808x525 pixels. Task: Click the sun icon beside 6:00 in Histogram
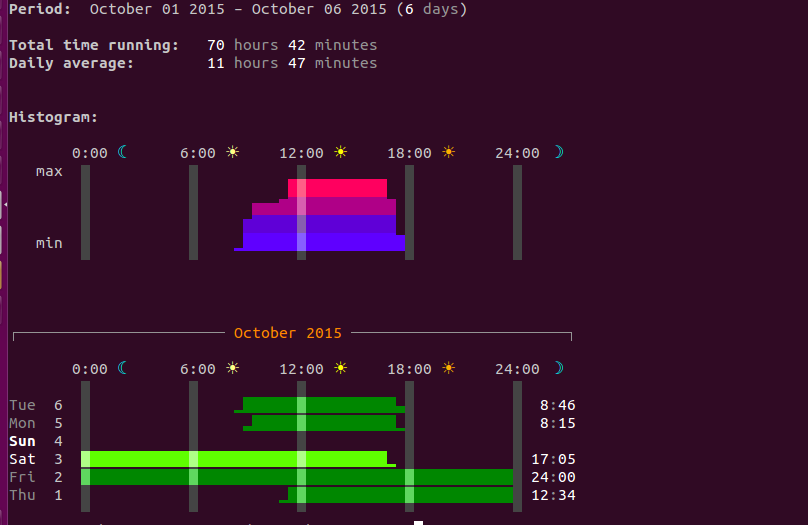pyautogui.click(x=232, y=152)
